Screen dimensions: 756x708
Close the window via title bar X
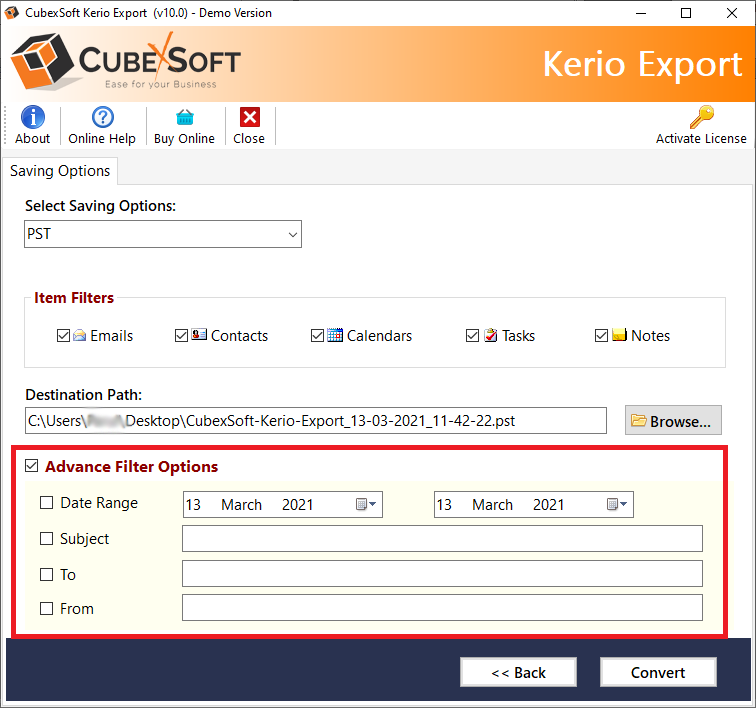(x=732, y=13)
